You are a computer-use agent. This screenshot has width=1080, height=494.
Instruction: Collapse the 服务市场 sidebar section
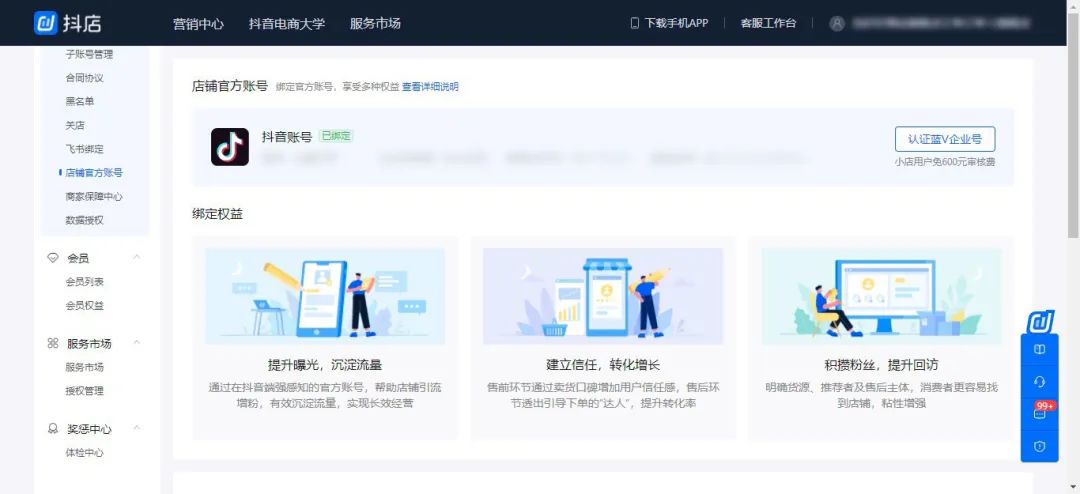pyautogui.click(x=136, y=342)
